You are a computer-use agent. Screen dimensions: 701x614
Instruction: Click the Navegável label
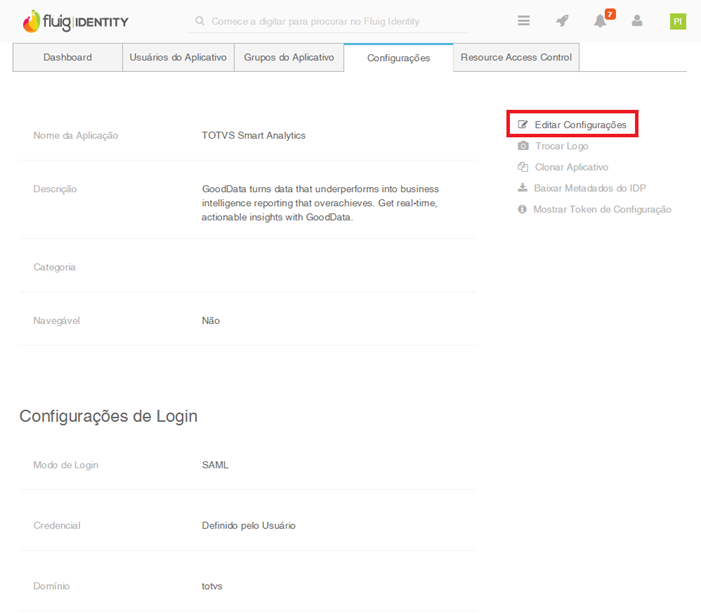pyautogui.click(x=56, y=320)
